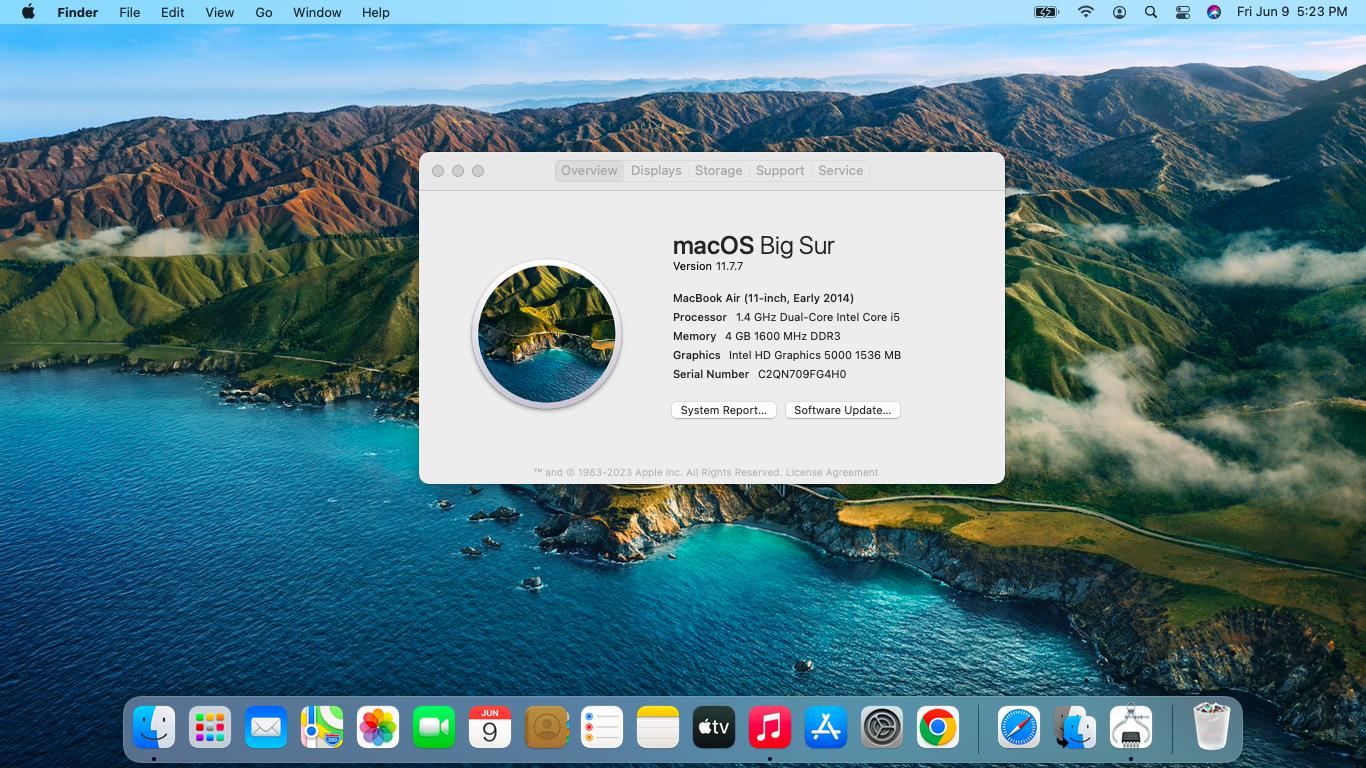Image resolution: width=1366 pixels, height=768 pixels.
Task: Open the Window menu
Action: point(317,12)
